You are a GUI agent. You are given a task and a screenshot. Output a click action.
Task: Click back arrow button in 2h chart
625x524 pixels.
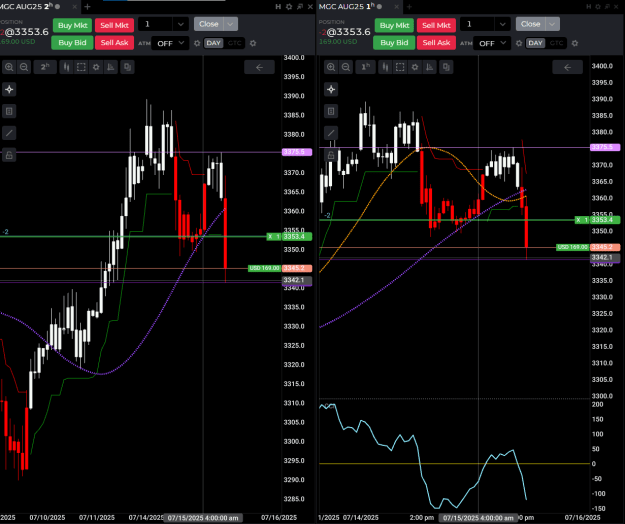point(259,67)
